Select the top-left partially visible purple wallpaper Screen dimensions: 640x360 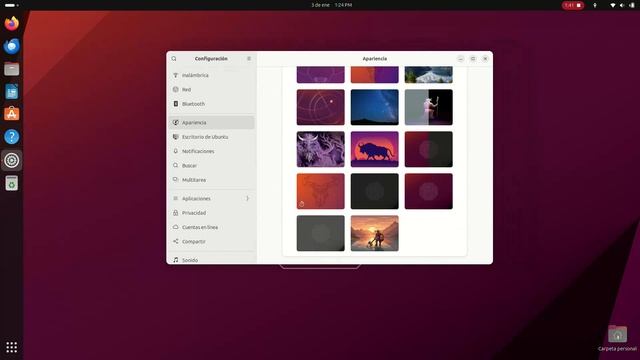[320, 75]
